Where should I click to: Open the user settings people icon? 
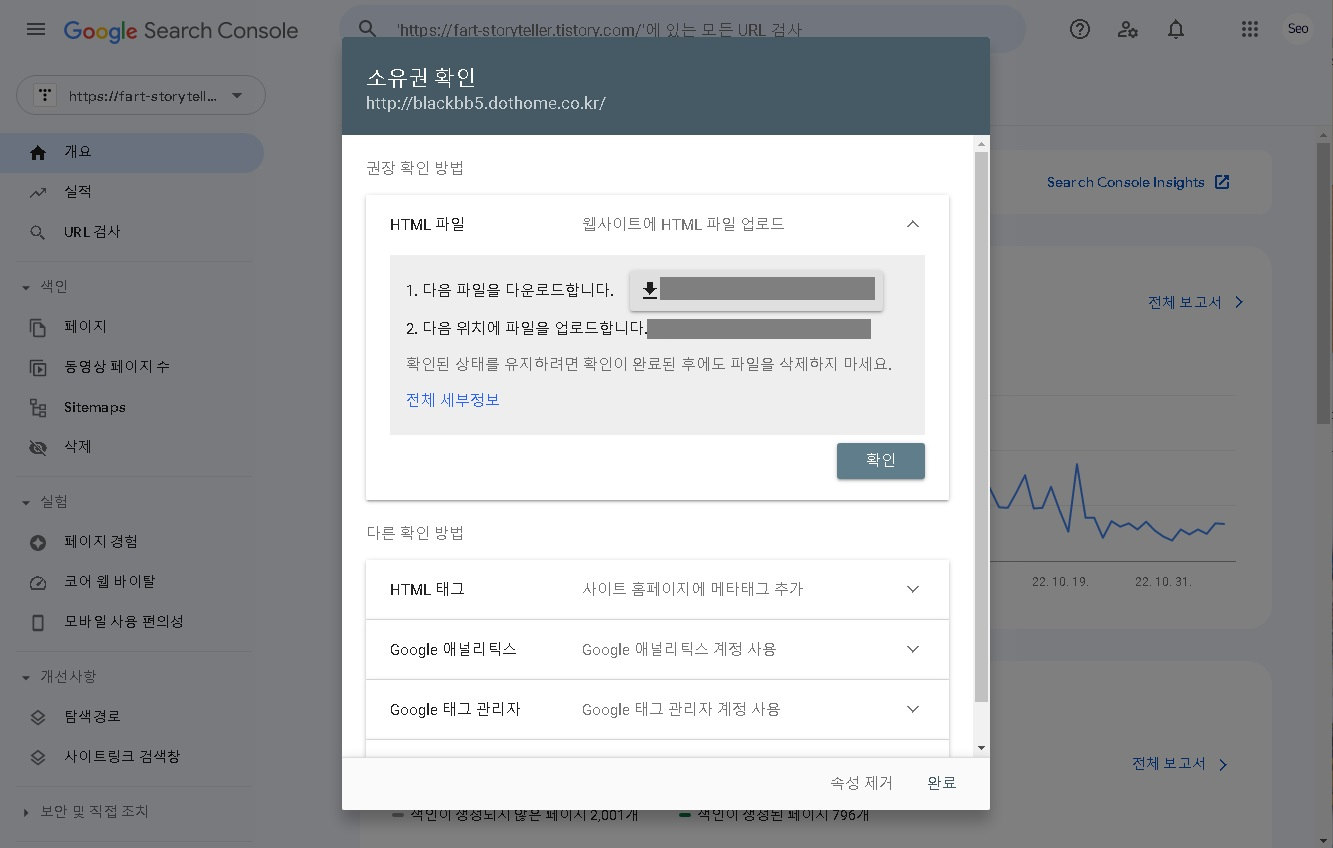coord(1128,29)
